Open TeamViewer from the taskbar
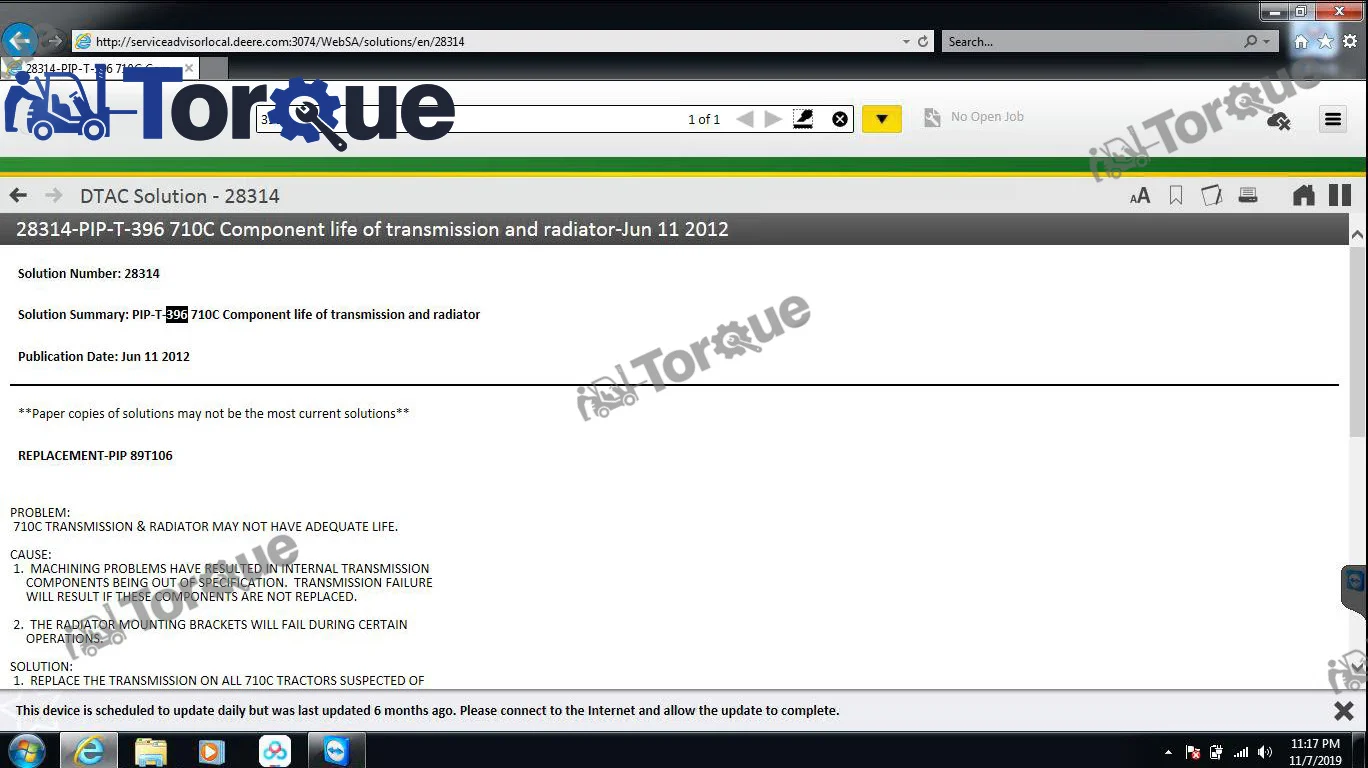This screenshot has width=1368, height=768. pos(337,751)
